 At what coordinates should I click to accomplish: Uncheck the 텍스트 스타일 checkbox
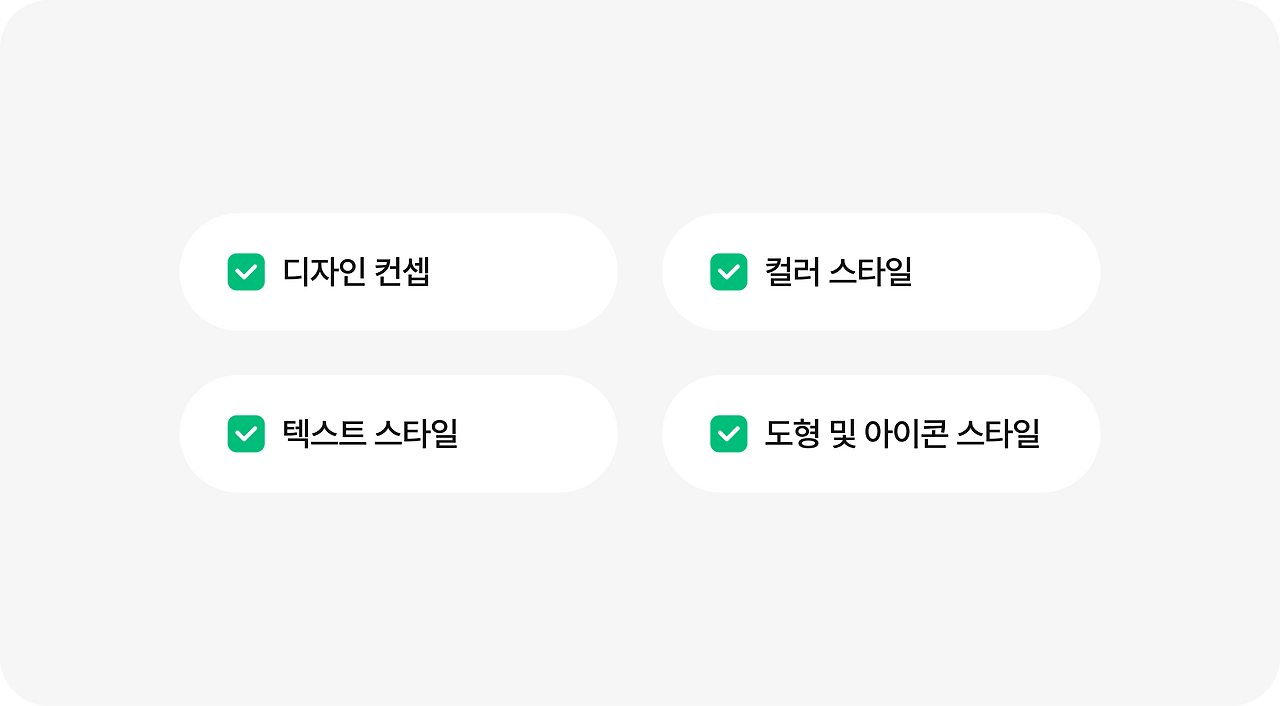tap(246, 434)
